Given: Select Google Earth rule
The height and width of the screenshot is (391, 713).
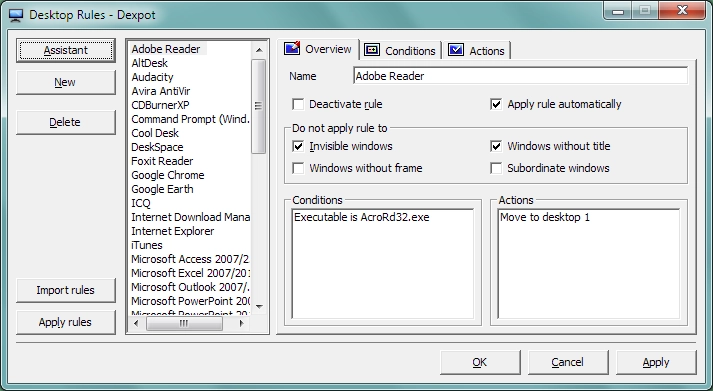Looking at the screenshot, I should point(162,190).
